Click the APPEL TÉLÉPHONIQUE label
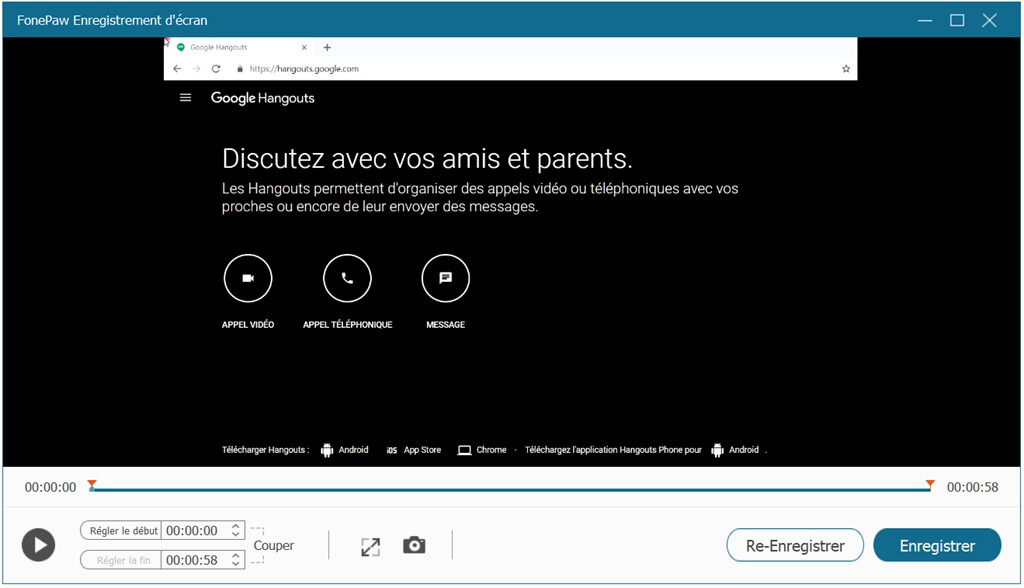Image resolution: width=1024 pixels, height=588 pixels. click(347, 325)
